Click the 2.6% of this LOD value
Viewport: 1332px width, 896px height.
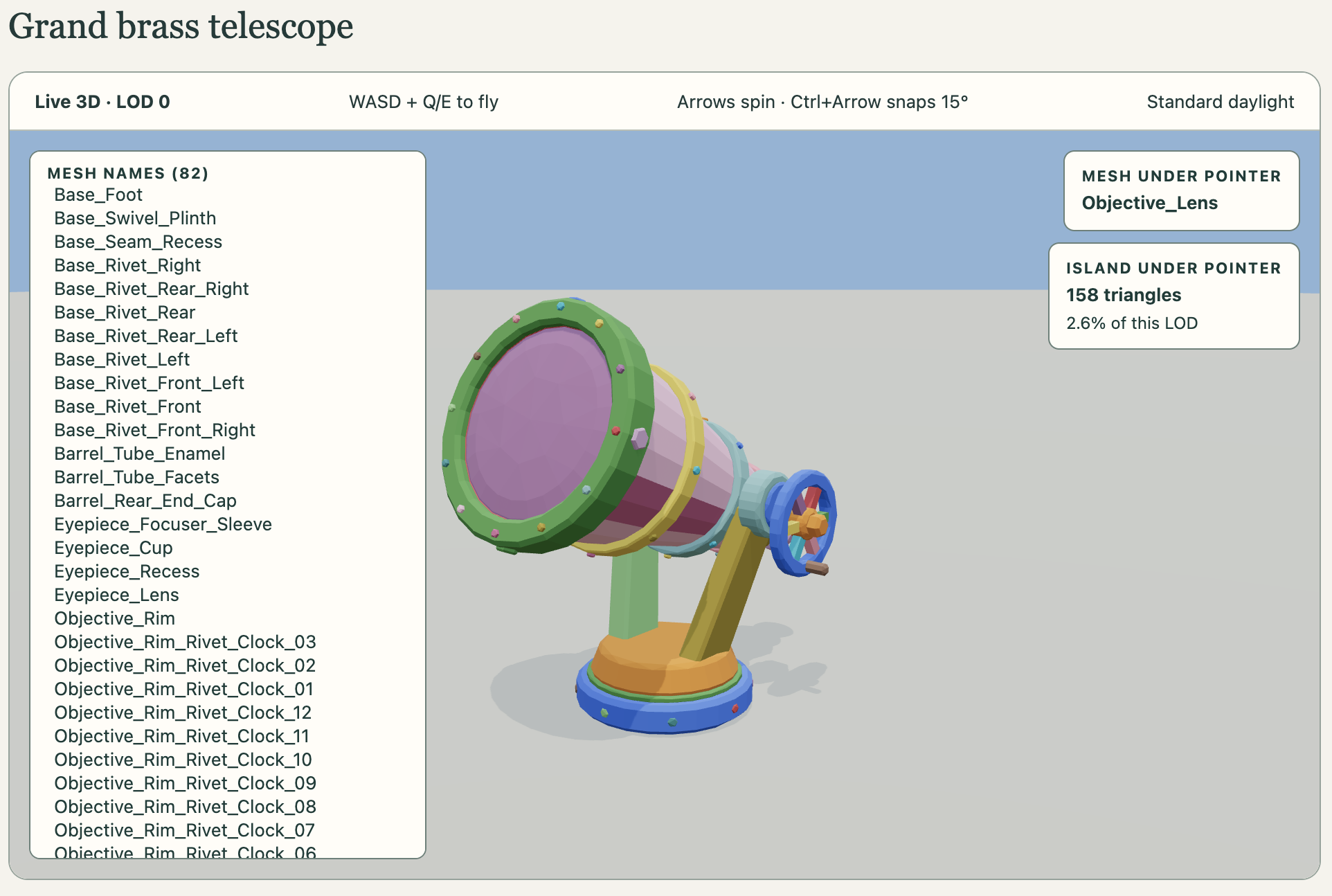click(1132, 323)
